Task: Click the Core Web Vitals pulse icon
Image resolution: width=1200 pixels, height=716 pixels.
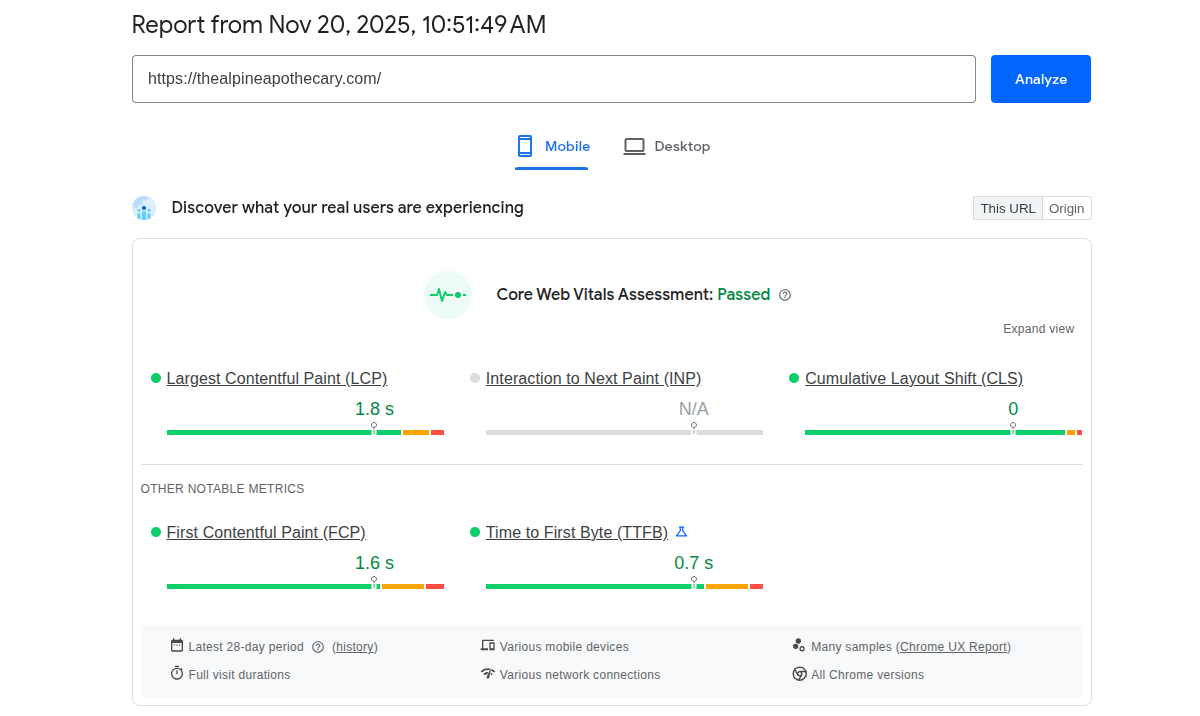Action: click(447, 295)
